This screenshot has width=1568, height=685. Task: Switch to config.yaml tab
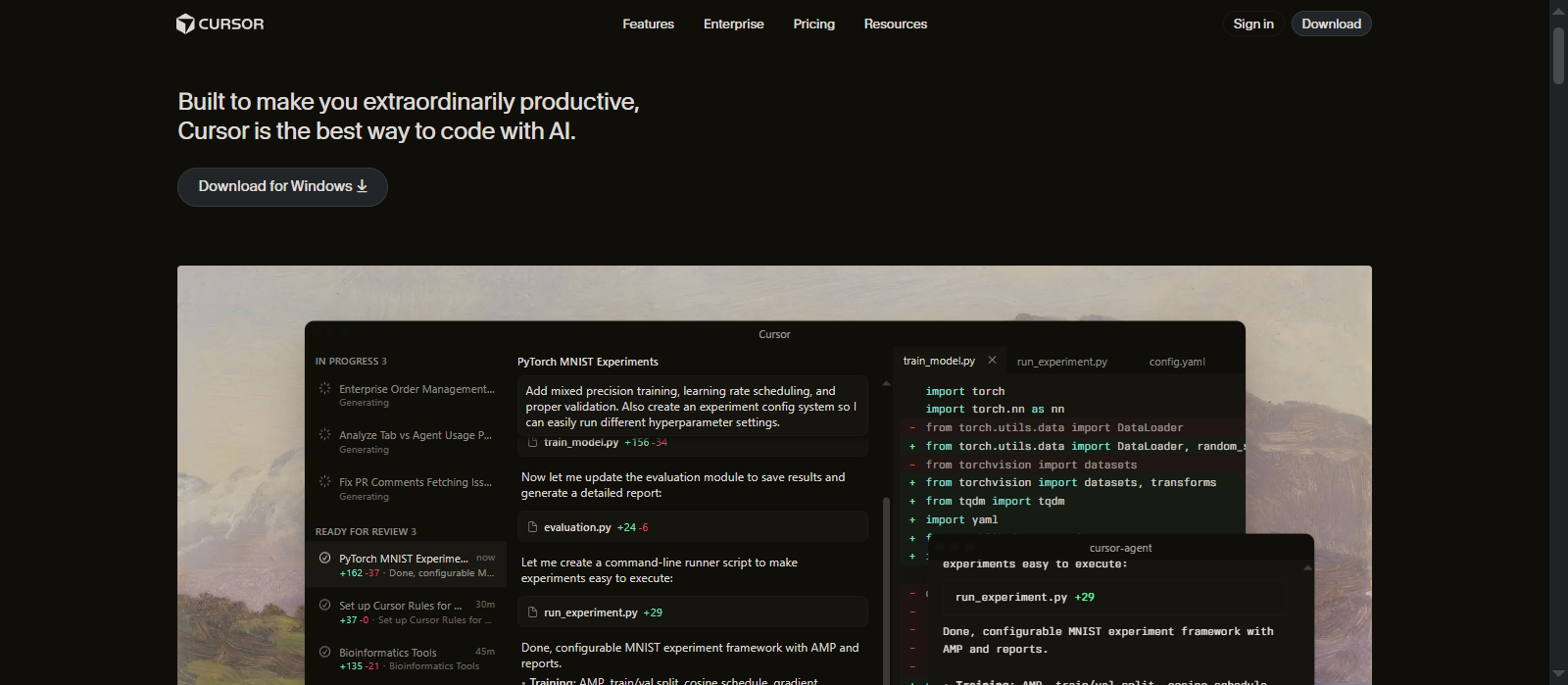pos(1177,362)
